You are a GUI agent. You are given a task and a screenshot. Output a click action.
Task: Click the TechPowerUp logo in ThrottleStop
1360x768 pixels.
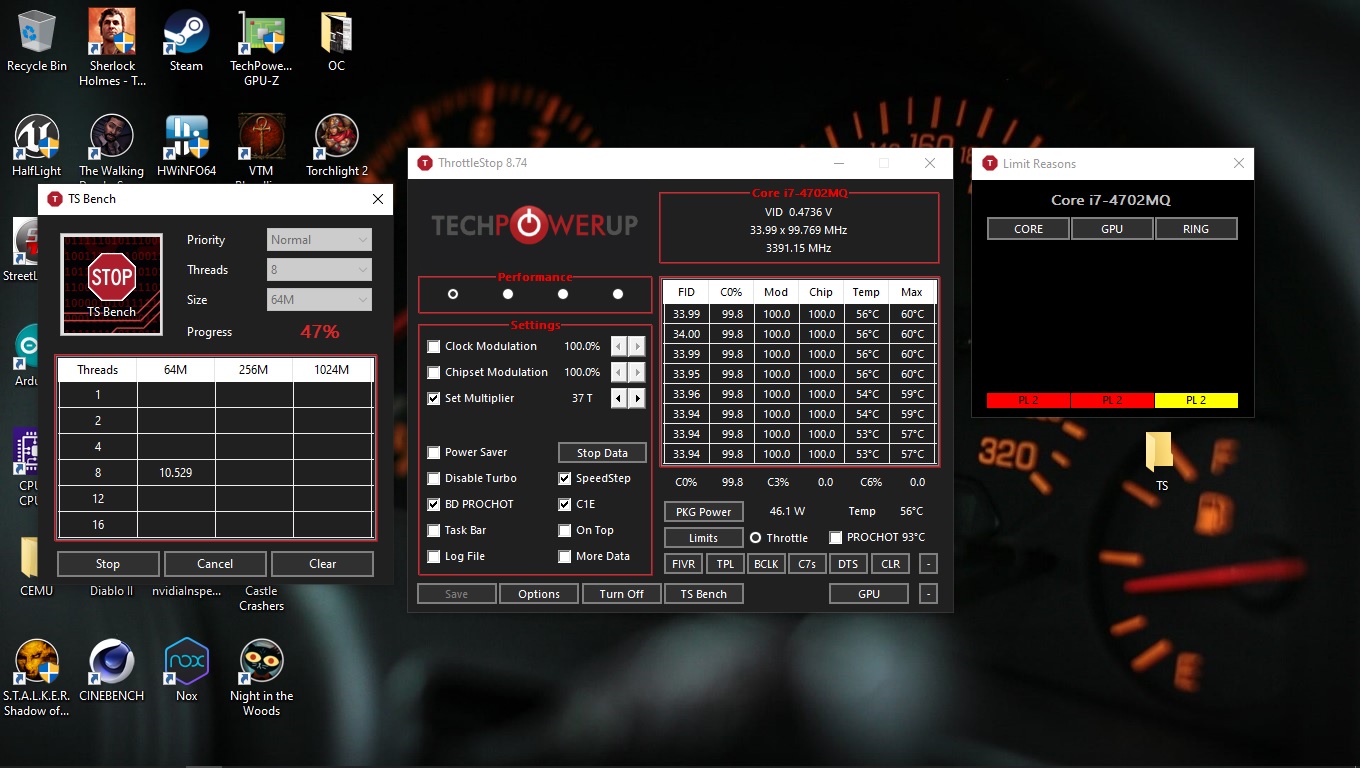[534, 225]
